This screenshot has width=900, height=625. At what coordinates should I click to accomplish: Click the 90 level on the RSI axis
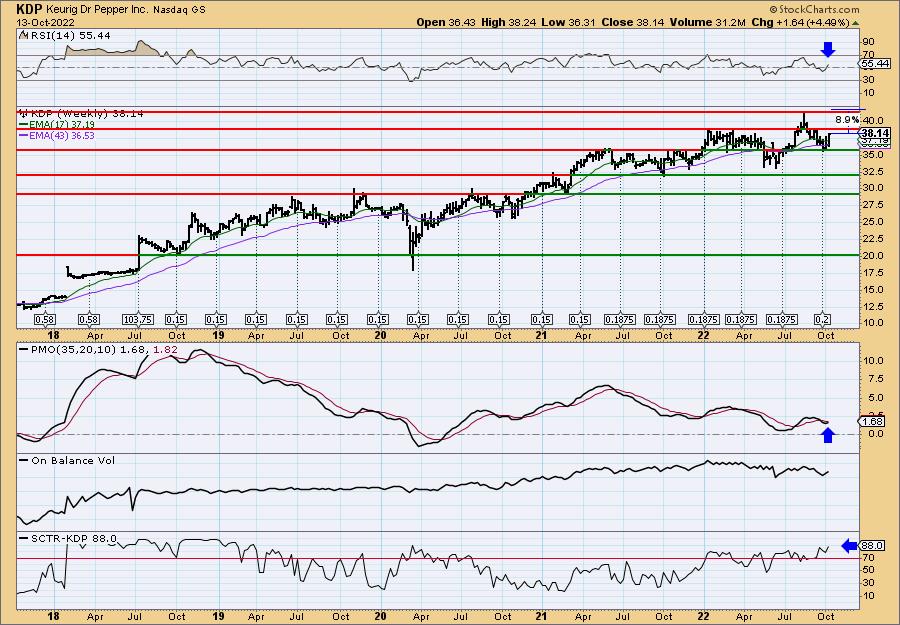pyautogui.click(x=868, y=42)
